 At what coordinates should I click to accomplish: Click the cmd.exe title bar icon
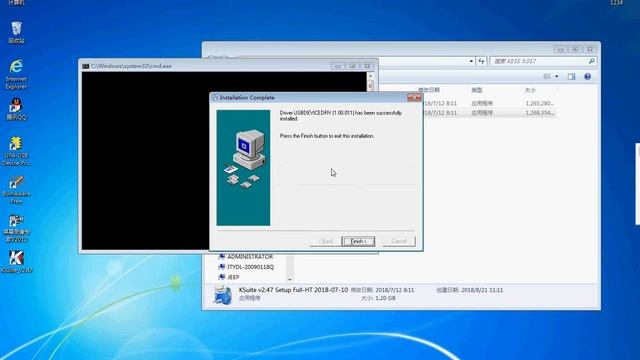coord(86,66)
